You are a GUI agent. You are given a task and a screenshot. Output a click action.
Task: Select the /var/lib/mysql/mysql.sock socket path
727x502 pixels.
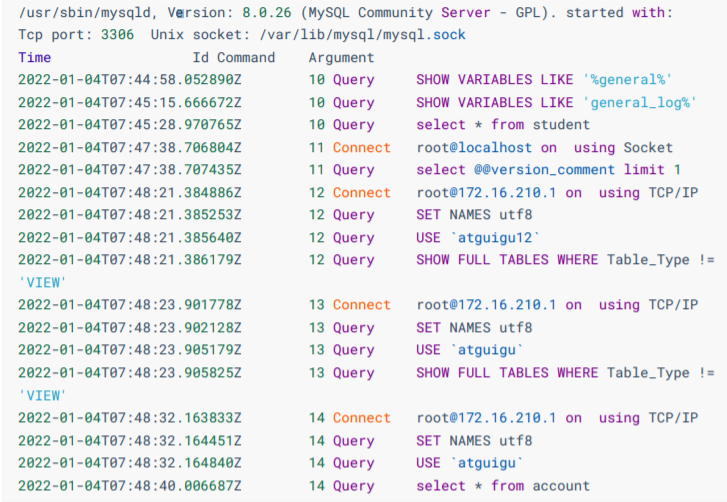363,35
